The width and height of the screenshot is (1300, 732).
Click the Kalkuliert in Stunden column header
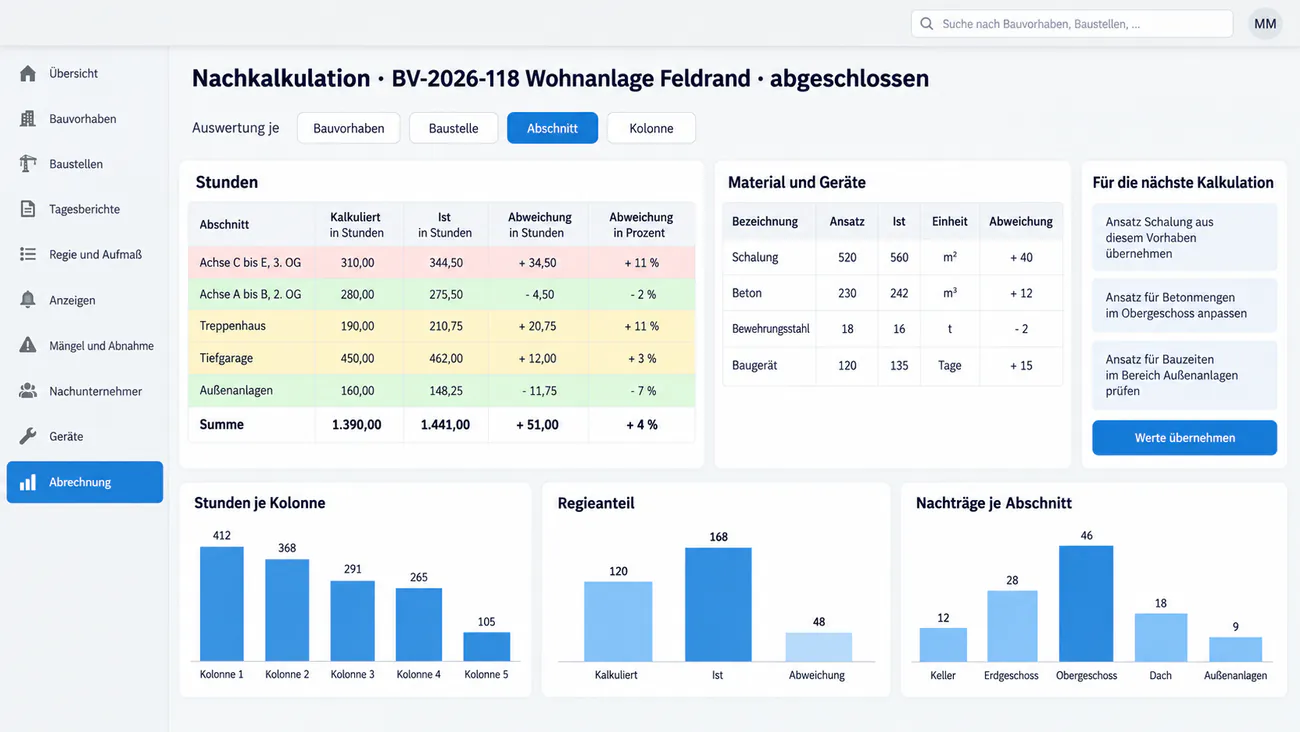pos(356,225)
